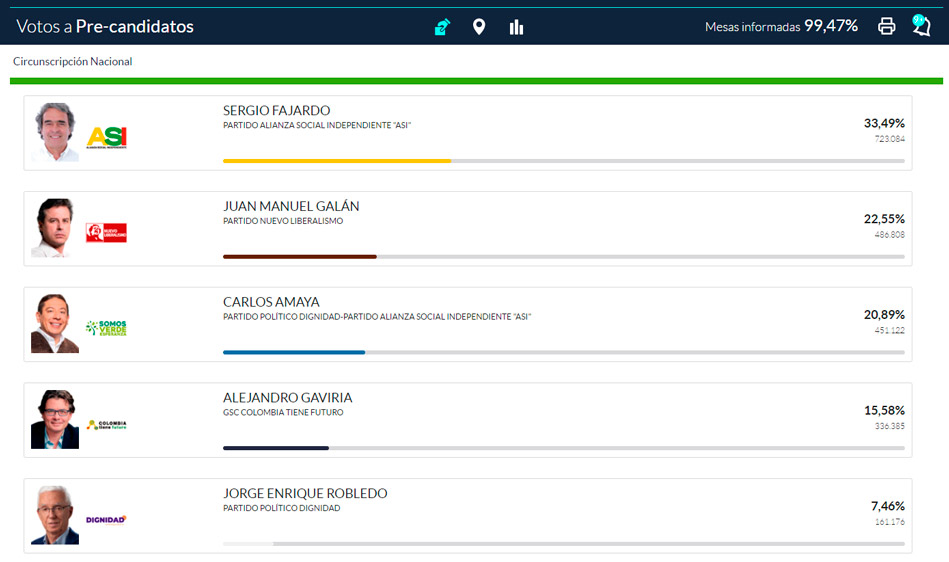Click the name JUAN MANUEL GALÁN
Viewport: 949px width, 562px height.
click(291, 206)
